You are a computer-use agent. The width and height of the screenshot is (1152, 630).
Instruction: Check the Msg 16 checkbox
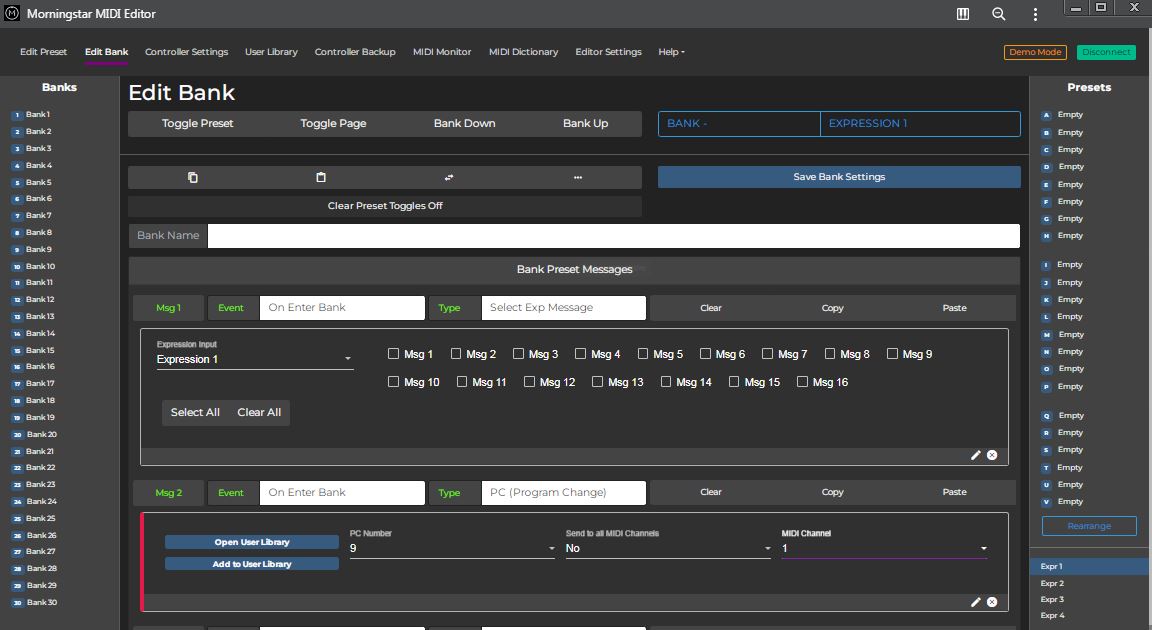pos(802,382)
